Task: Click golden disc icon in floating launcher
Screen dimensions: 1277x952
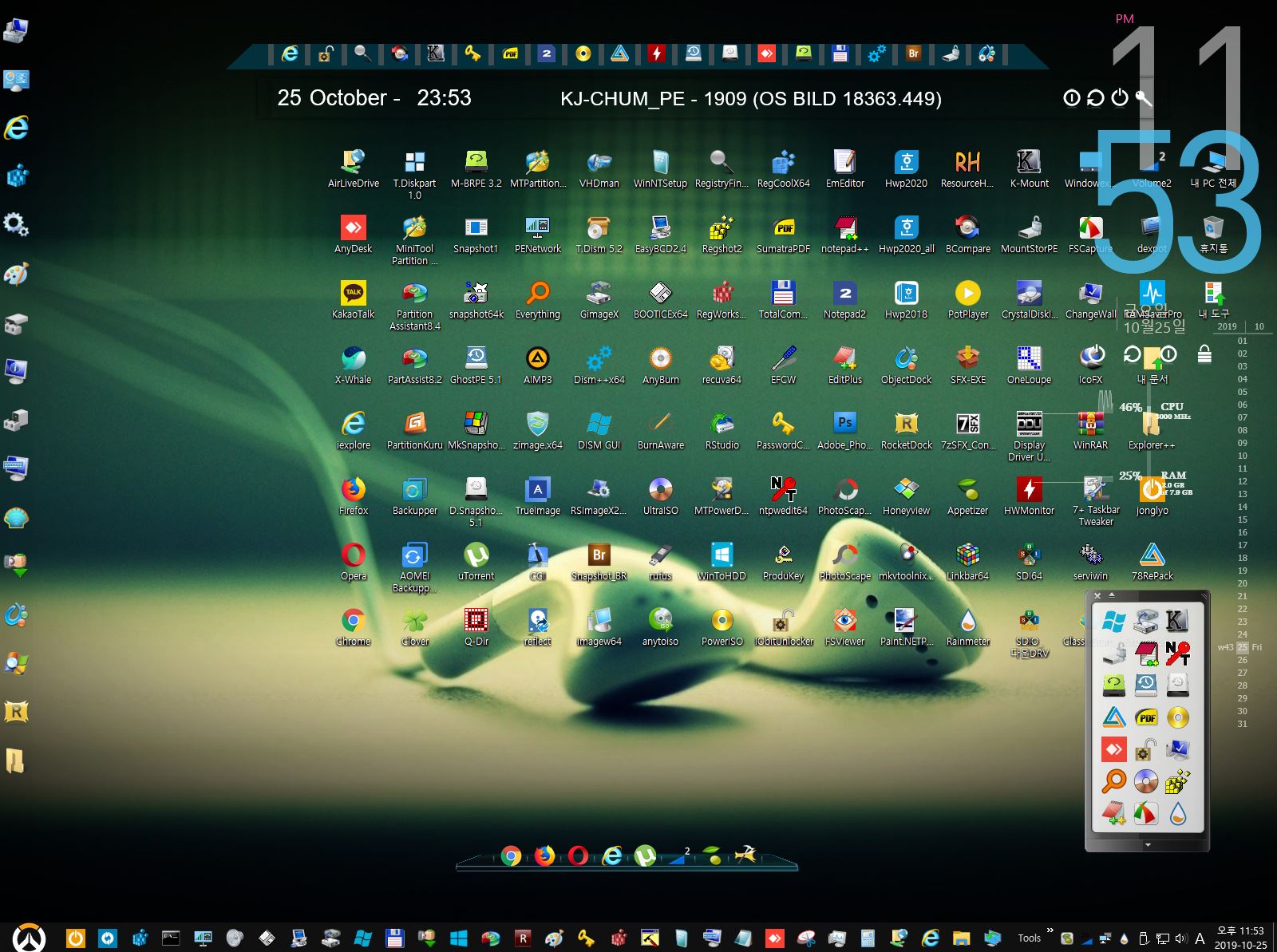Action: 1177,717
